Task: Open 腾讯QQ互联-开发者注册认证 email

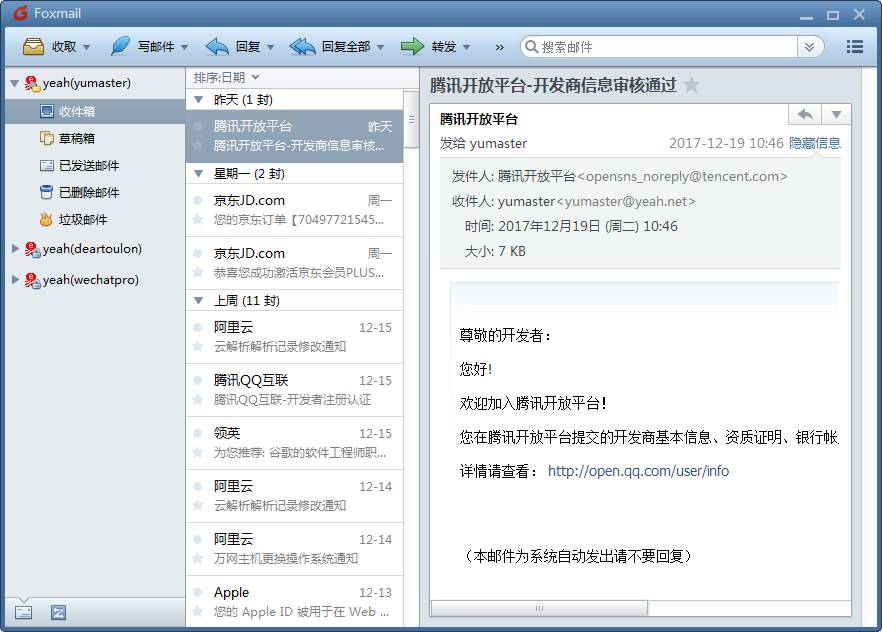Action: (294, 390)
